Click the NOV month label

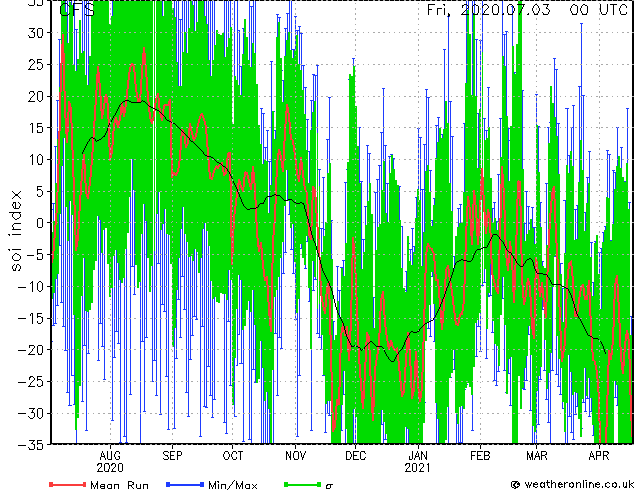[x=295, y=456]
